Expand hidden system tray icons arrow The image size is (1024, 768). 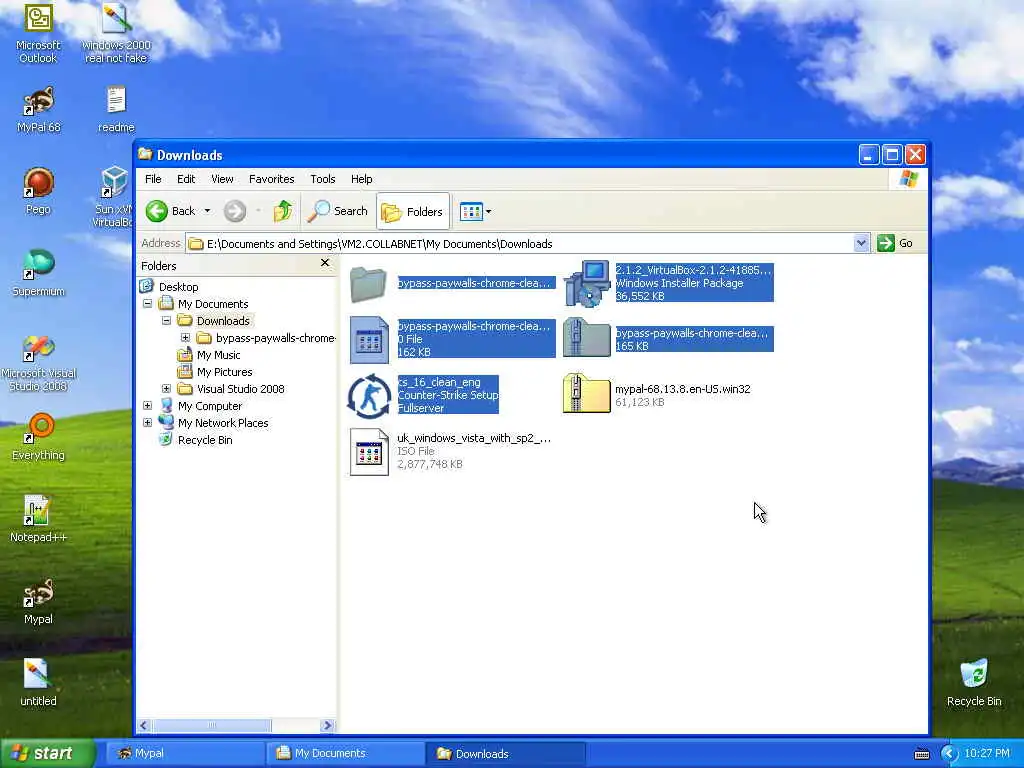[x=948, y=754]
